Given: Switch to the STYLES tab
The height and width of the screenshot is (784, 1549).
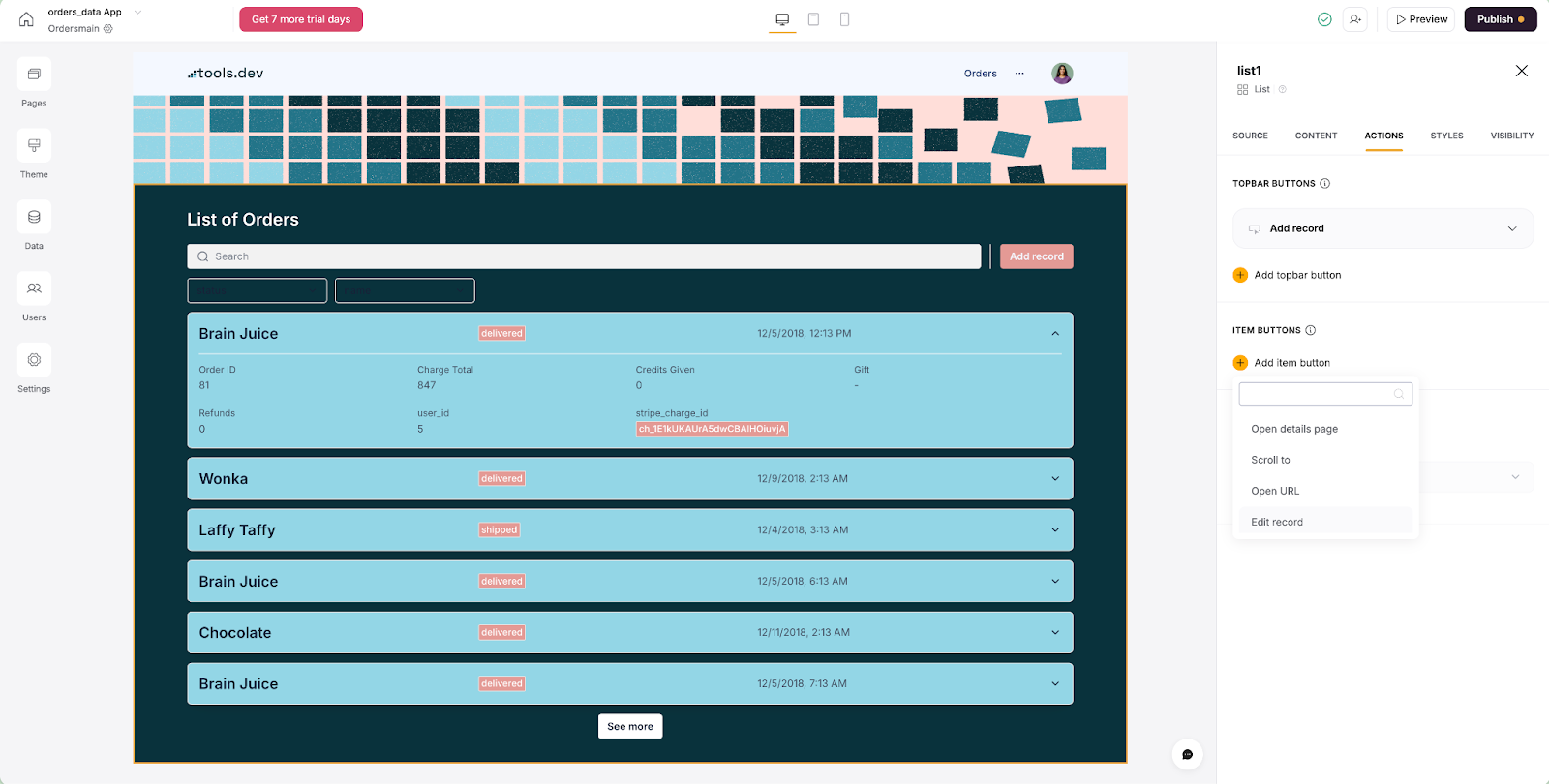Looking at the screenshot, I should pos(1446,136).
